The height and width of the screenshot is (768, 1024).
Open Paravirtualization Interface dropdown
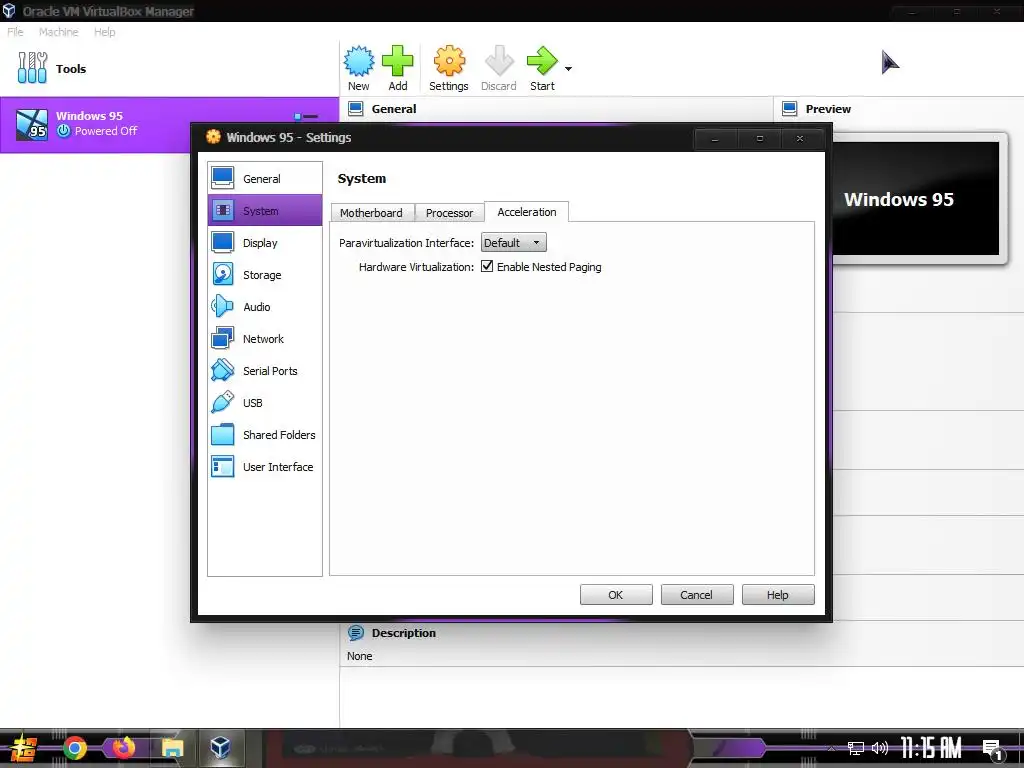tap(513, 243)
